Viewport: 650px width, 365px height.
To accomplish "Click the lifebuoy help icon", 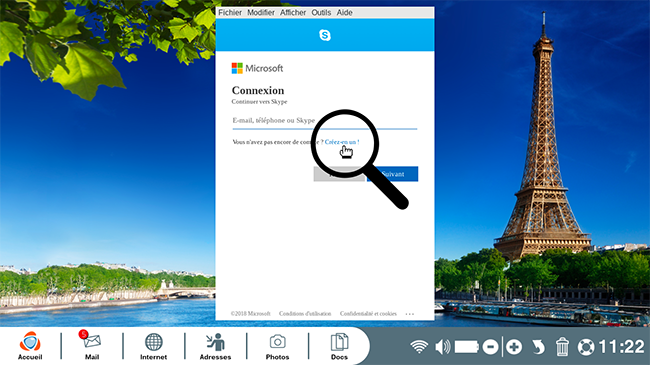I will [x=586, y=347].
